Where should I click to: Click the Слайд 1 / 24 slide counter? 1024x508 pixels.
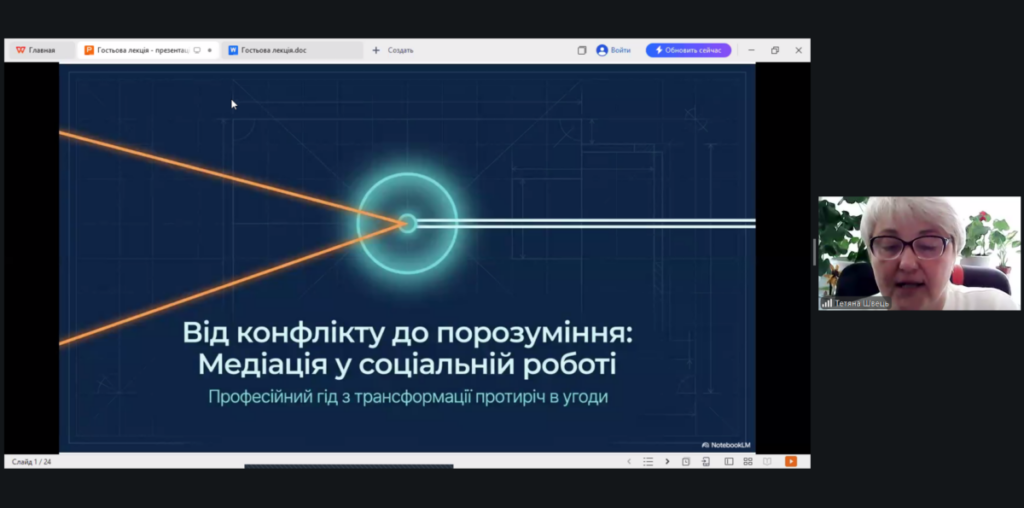pos(31,461)
